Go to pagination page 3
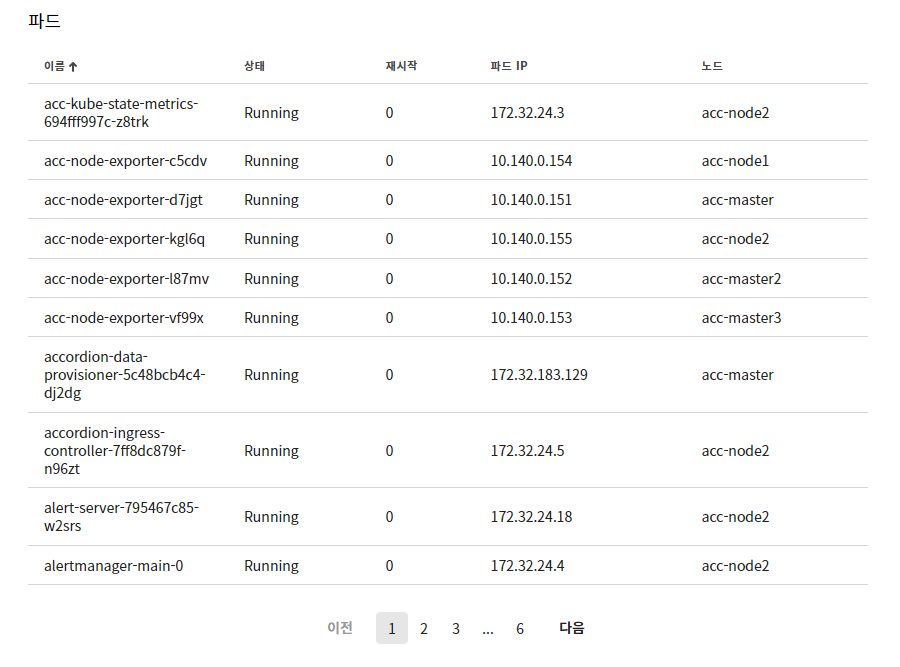 tap(456, 629)
